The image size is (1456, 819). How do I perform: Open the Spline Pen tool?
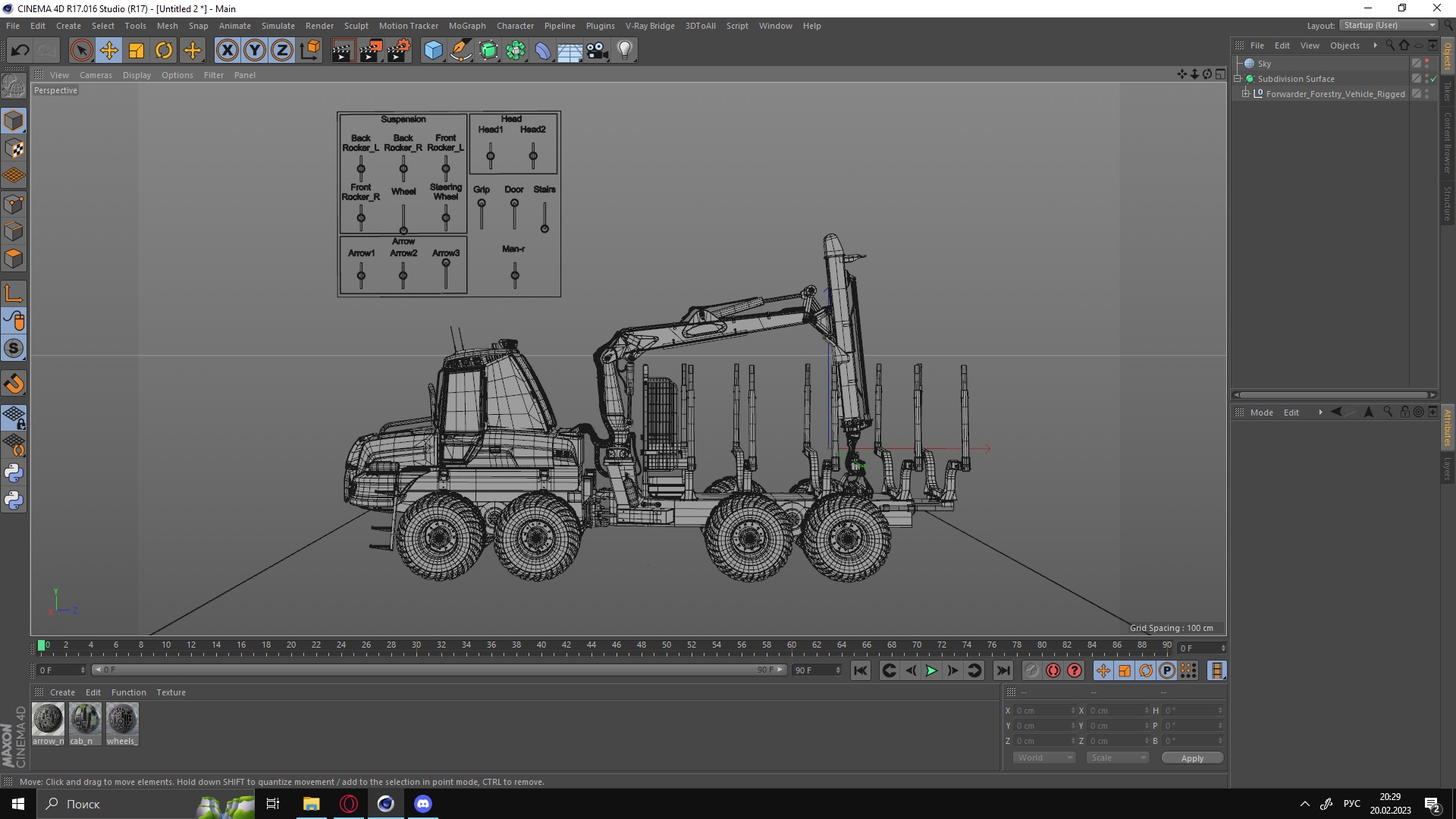tap(460, 51)
